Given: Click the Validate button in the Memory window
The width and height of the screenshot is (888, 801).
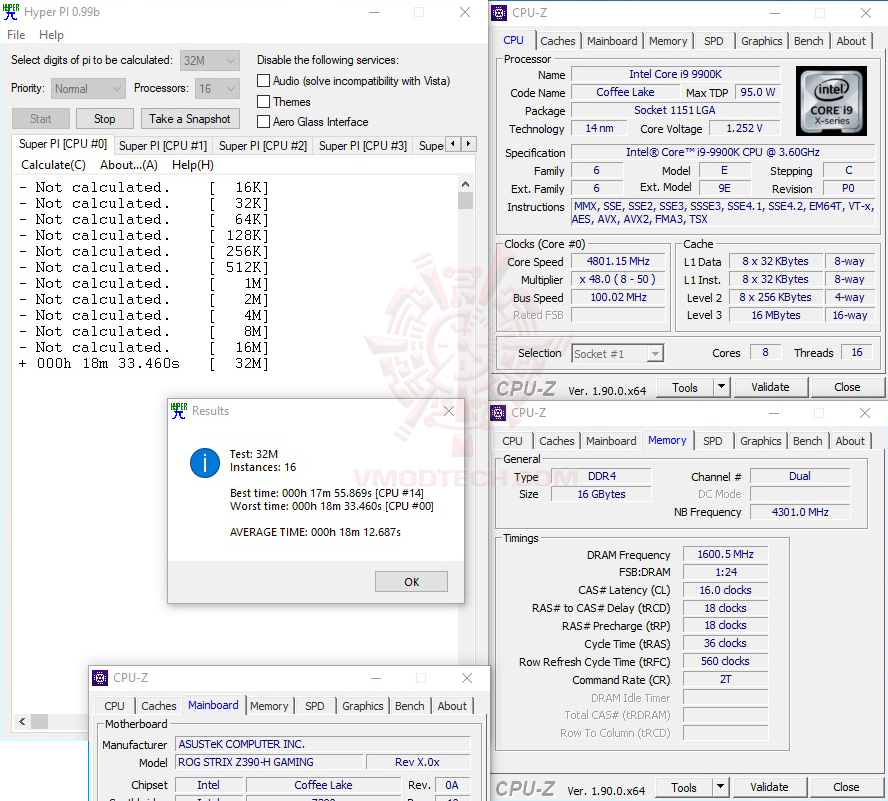Looking at the screenshot, I should click(769, 787).
